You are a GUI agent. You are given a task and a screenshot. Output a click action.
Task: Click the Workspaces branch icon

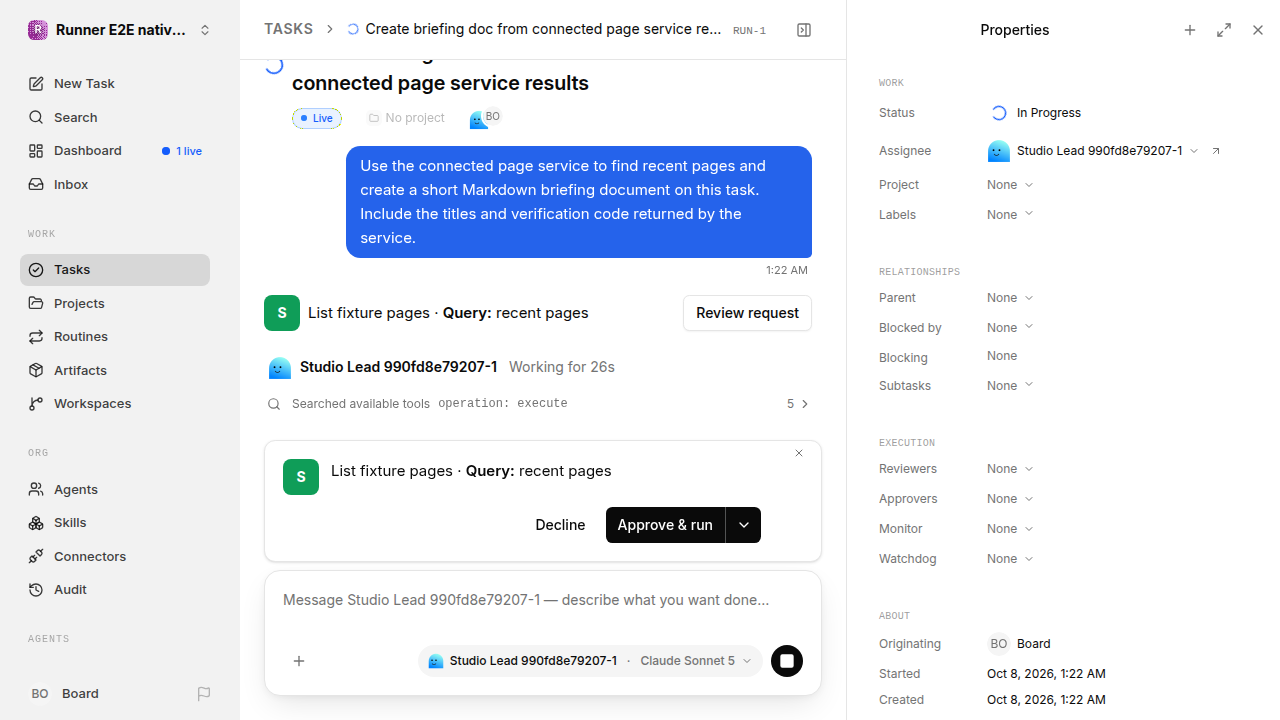click(36, 404)
